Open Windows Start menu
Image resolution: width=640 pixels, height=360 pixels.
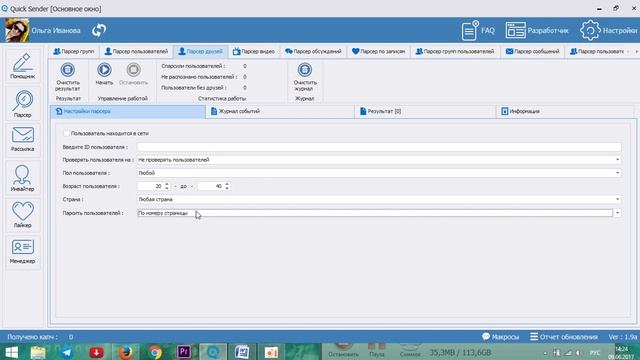(x=11, y=352)
